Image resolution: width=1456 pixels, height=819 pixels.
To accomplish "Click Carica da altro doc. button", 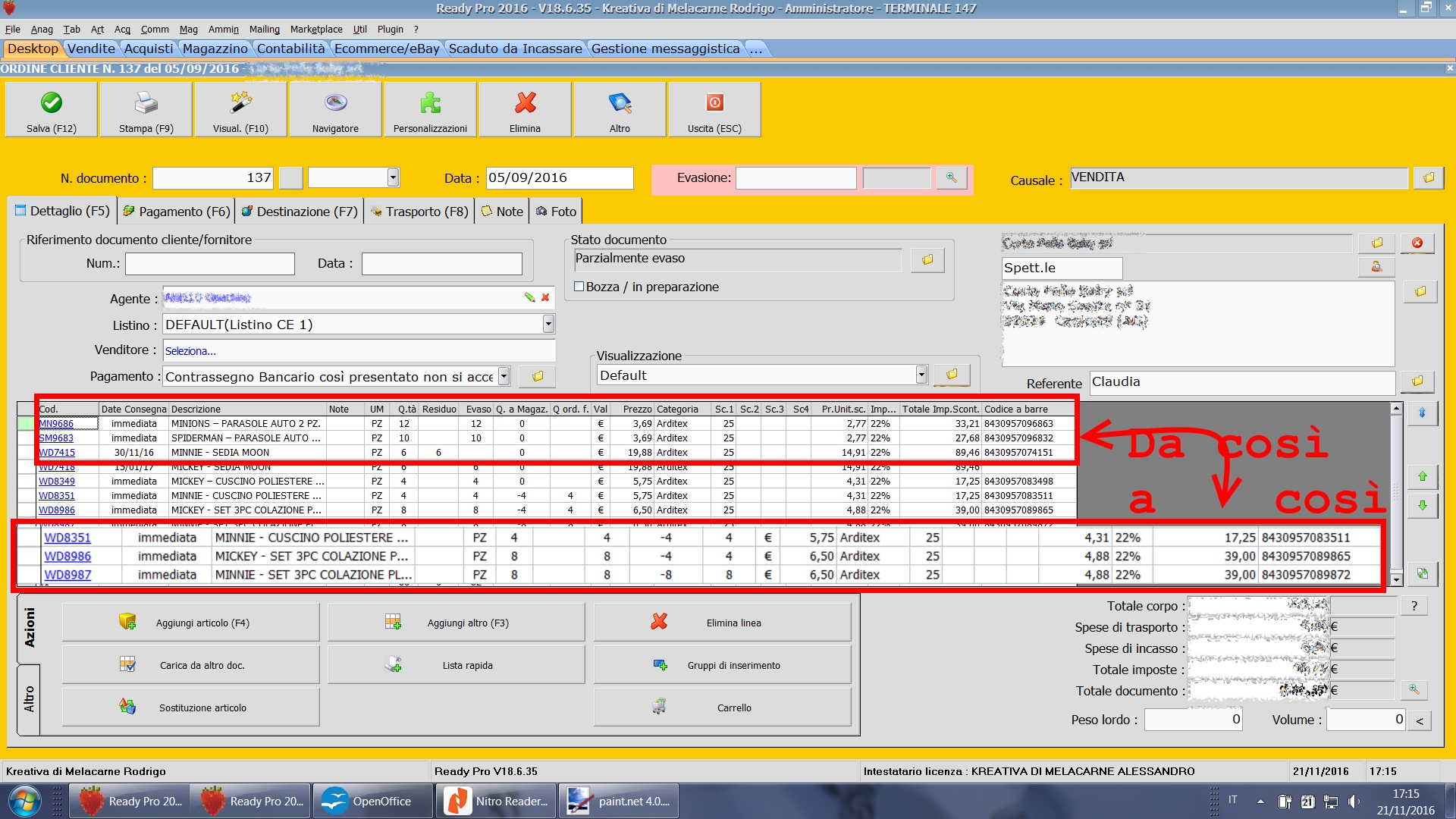I will click(191, 665).
